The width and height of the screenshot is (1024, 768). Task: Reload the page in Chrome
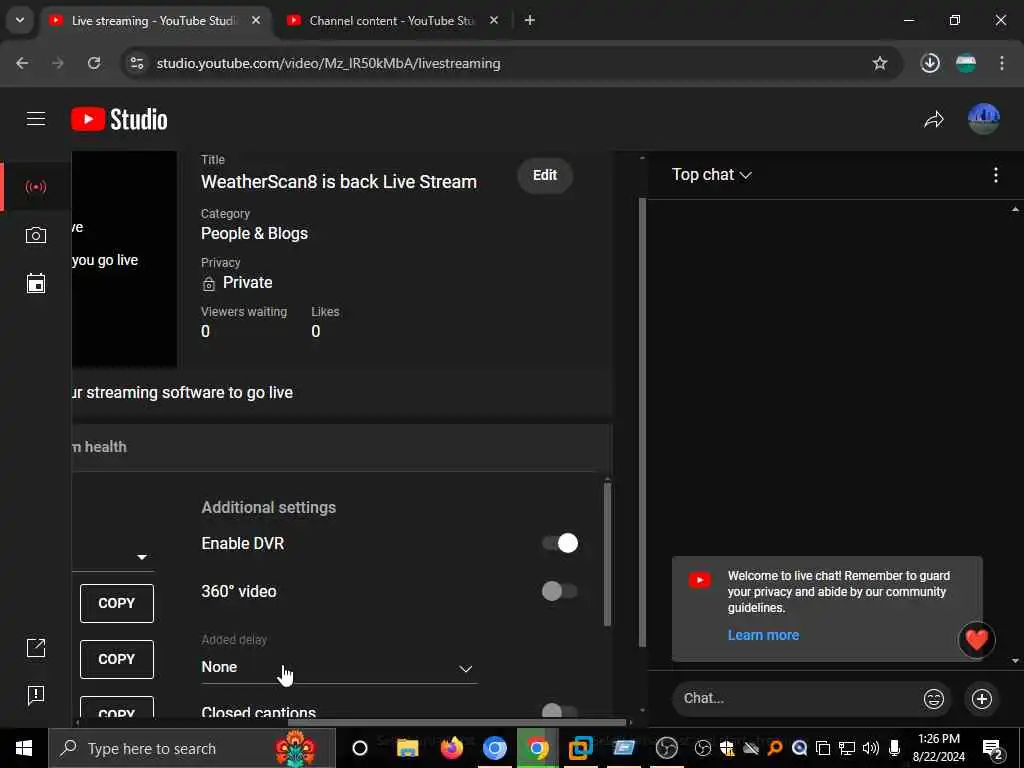pyautogui.click(x=94, y=63)
